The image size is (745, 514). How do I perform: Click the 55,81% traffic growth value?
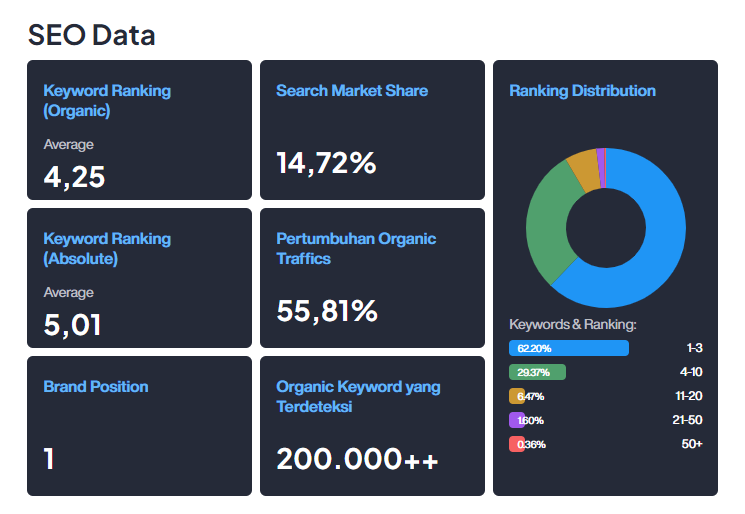coord(327,311)
